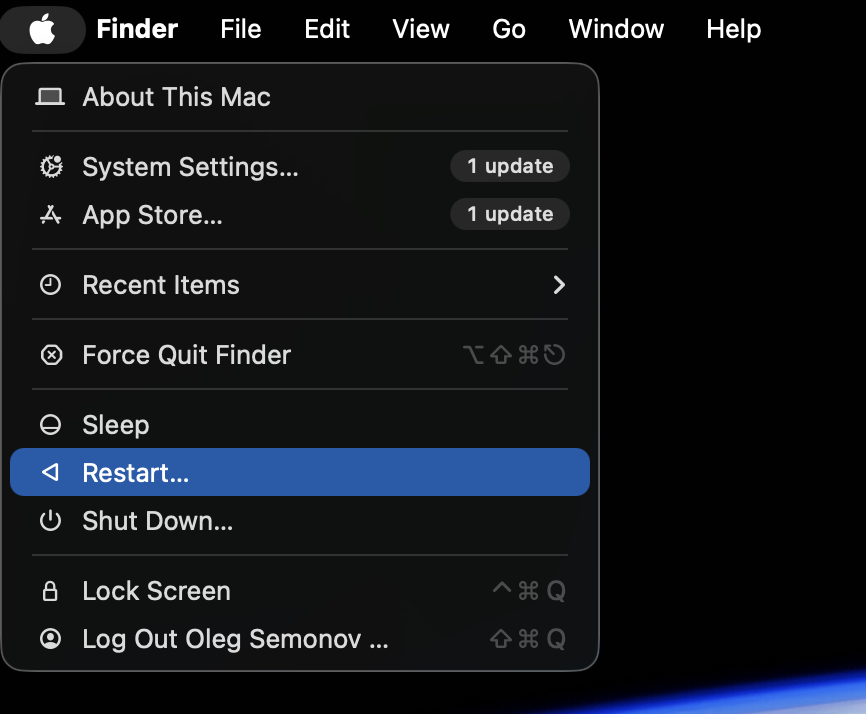Click the user icon beside Log Out

(50, 639)
